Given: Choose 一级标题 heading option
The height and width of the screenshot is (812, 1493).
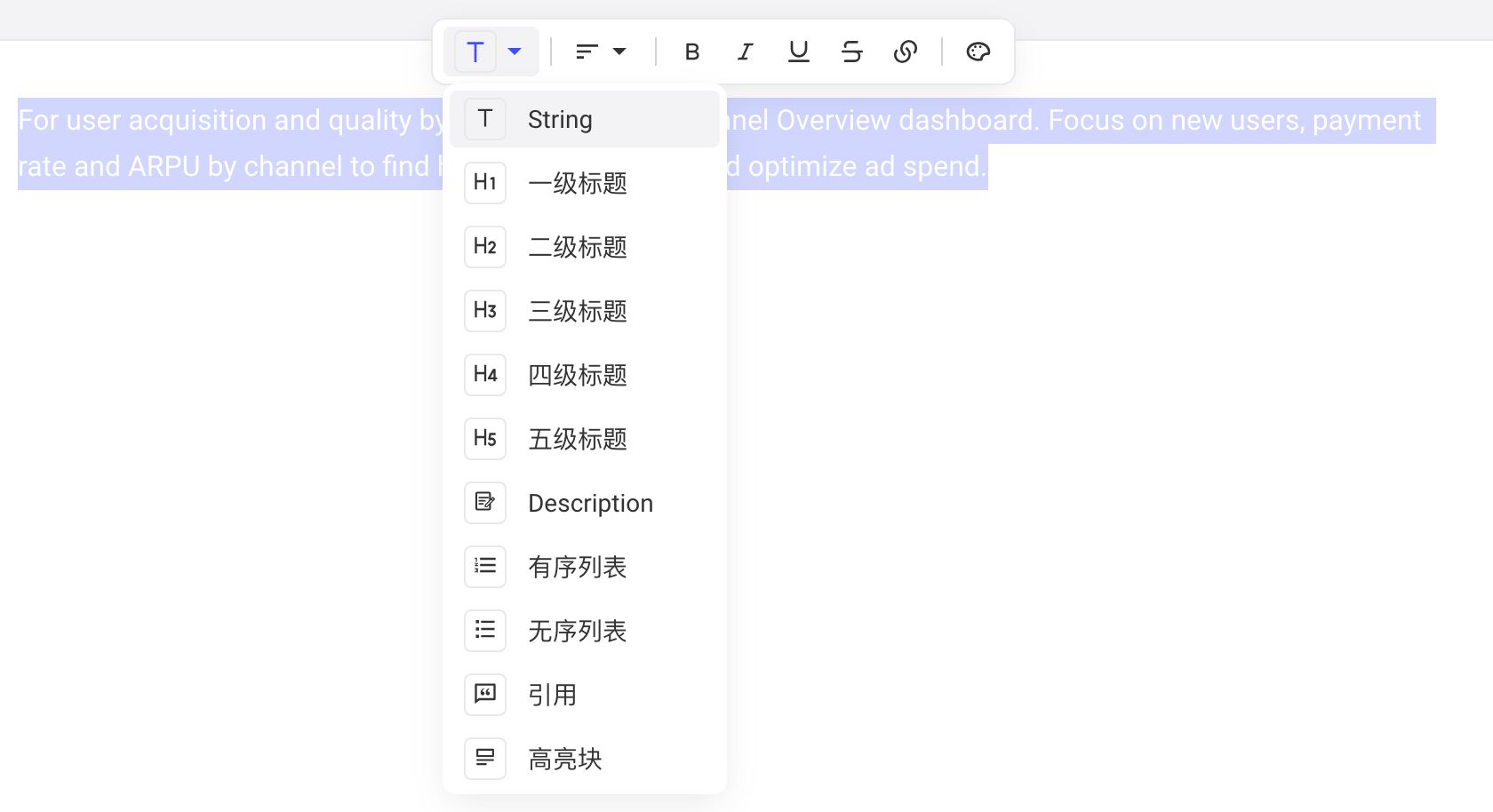Looking at the screenshot, I should point(585,183).
